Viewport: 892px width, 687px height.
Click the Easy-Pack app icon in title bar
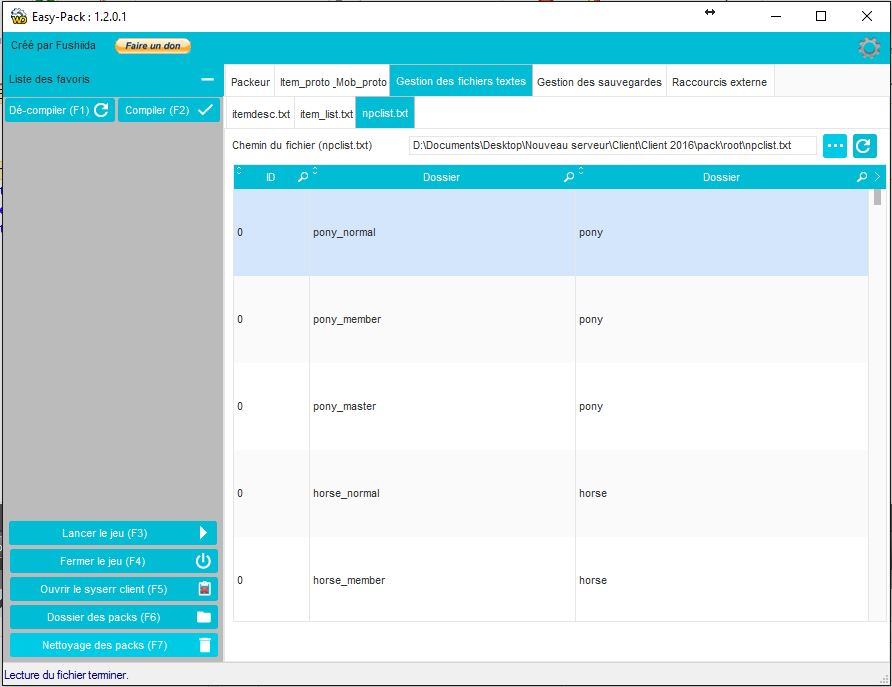point(19,16)
